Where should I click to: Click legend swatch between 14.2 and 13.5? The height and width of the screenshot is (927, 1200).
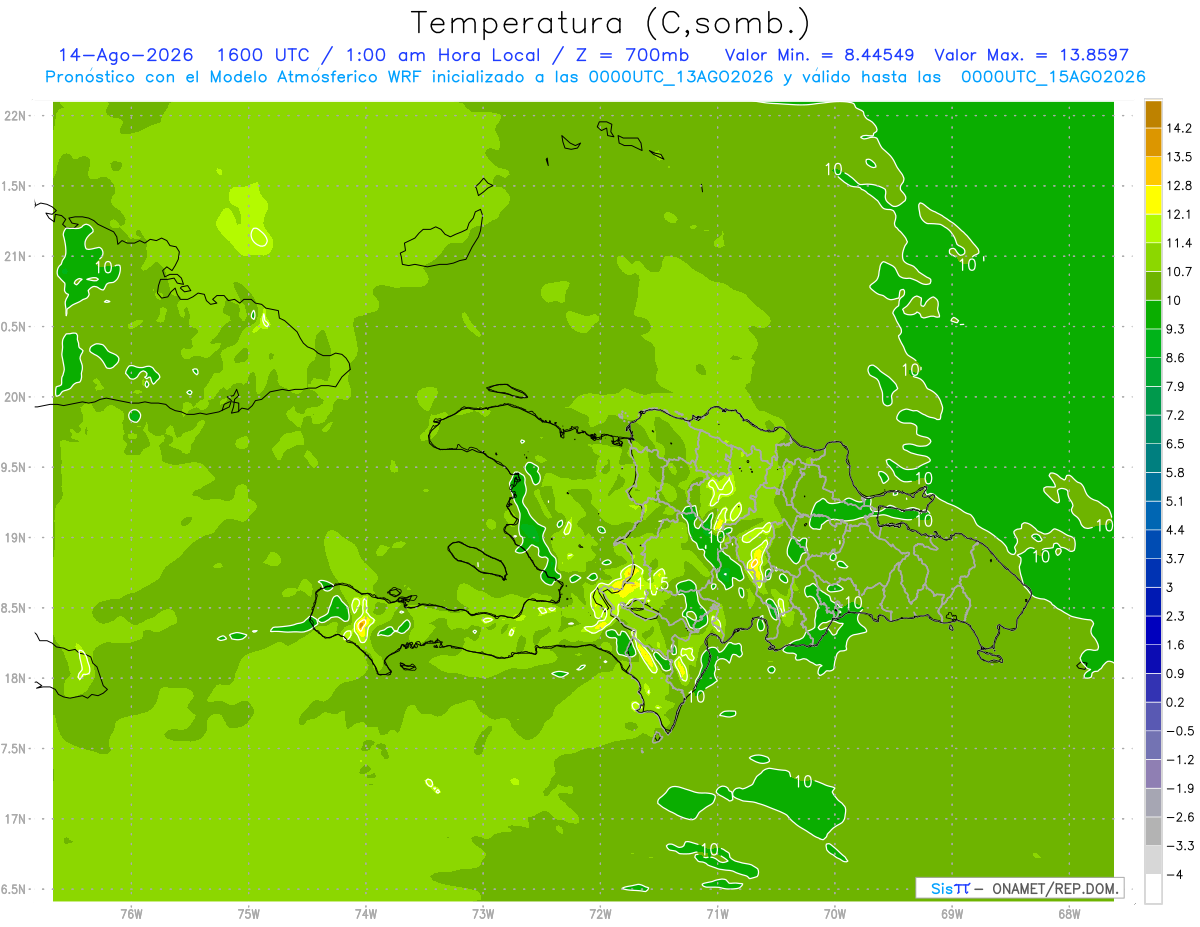point(1153,142)
